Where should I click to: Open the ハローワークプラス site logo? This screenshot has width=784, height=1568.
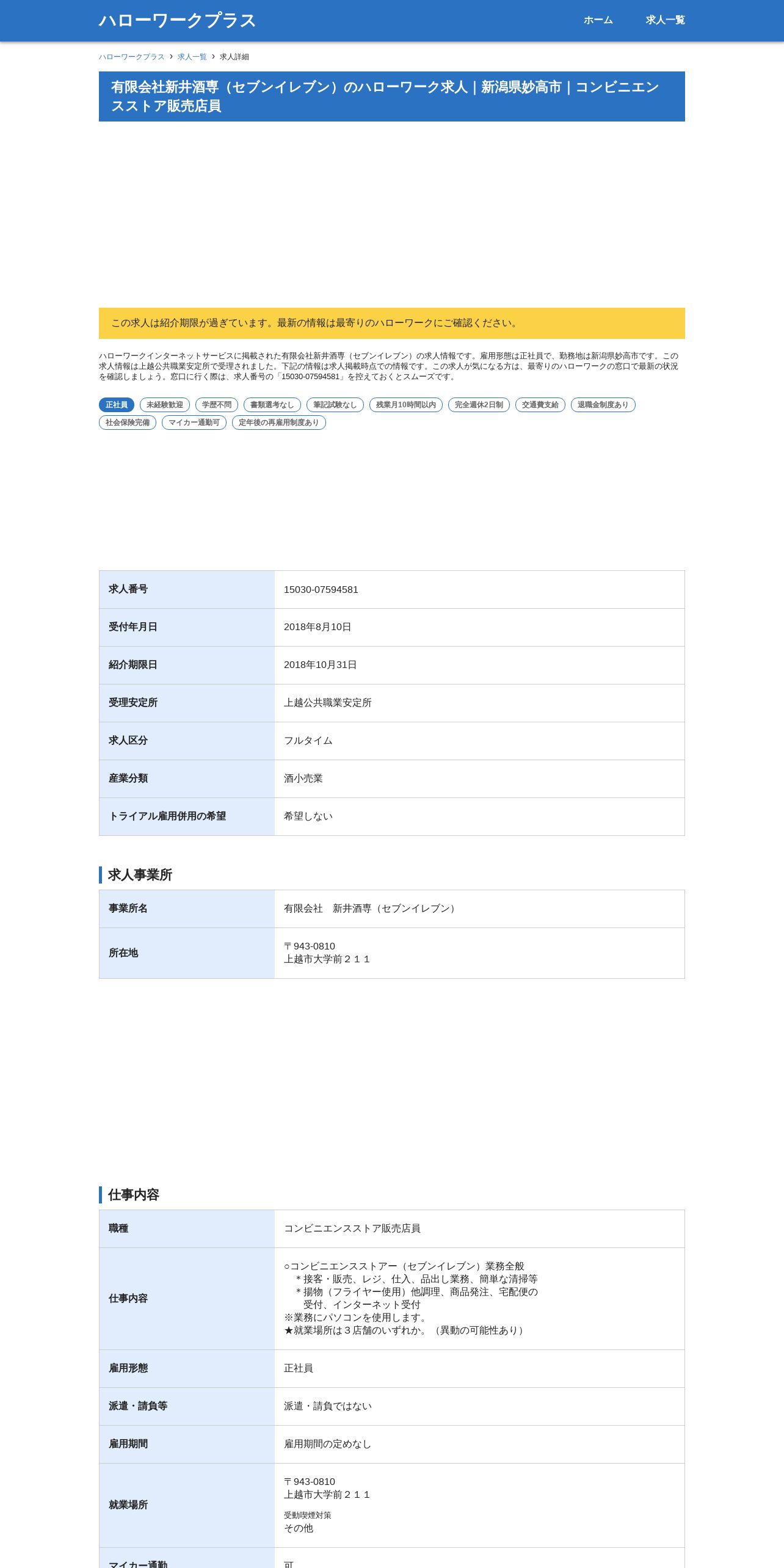[x=177, y=20]
